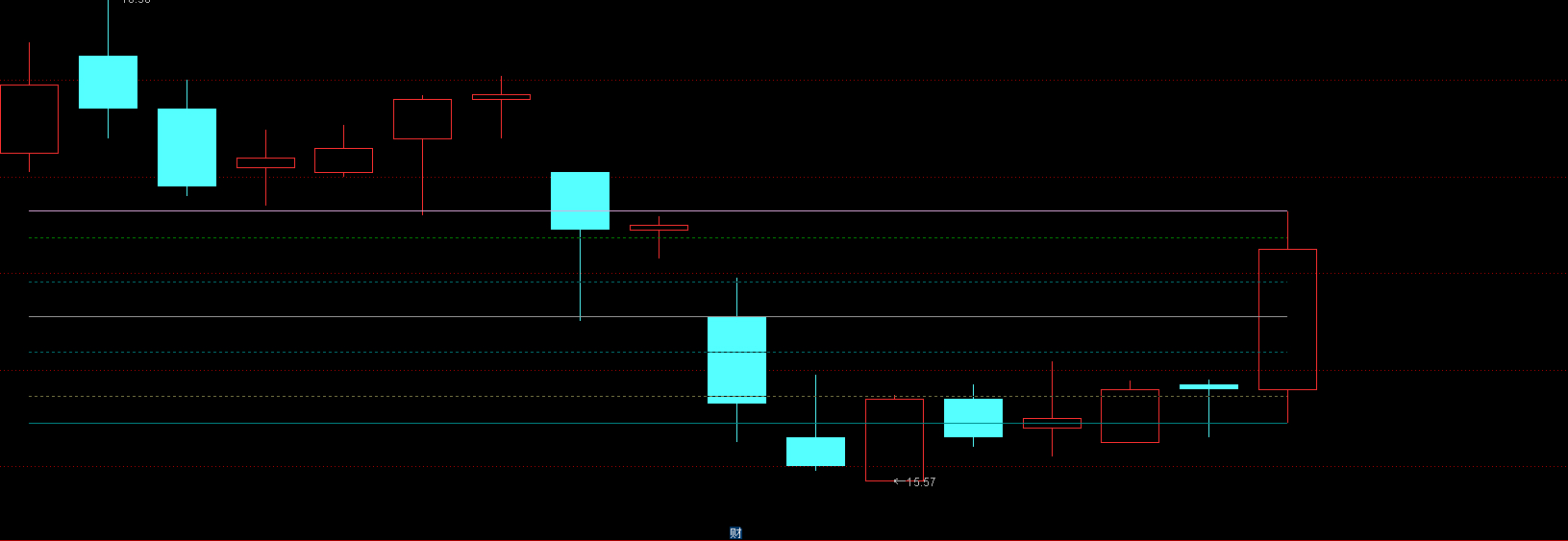Select the hollow candle with long lower wick
The height and width of the screenshot is (541, 1568).
[x=422, y=119]
